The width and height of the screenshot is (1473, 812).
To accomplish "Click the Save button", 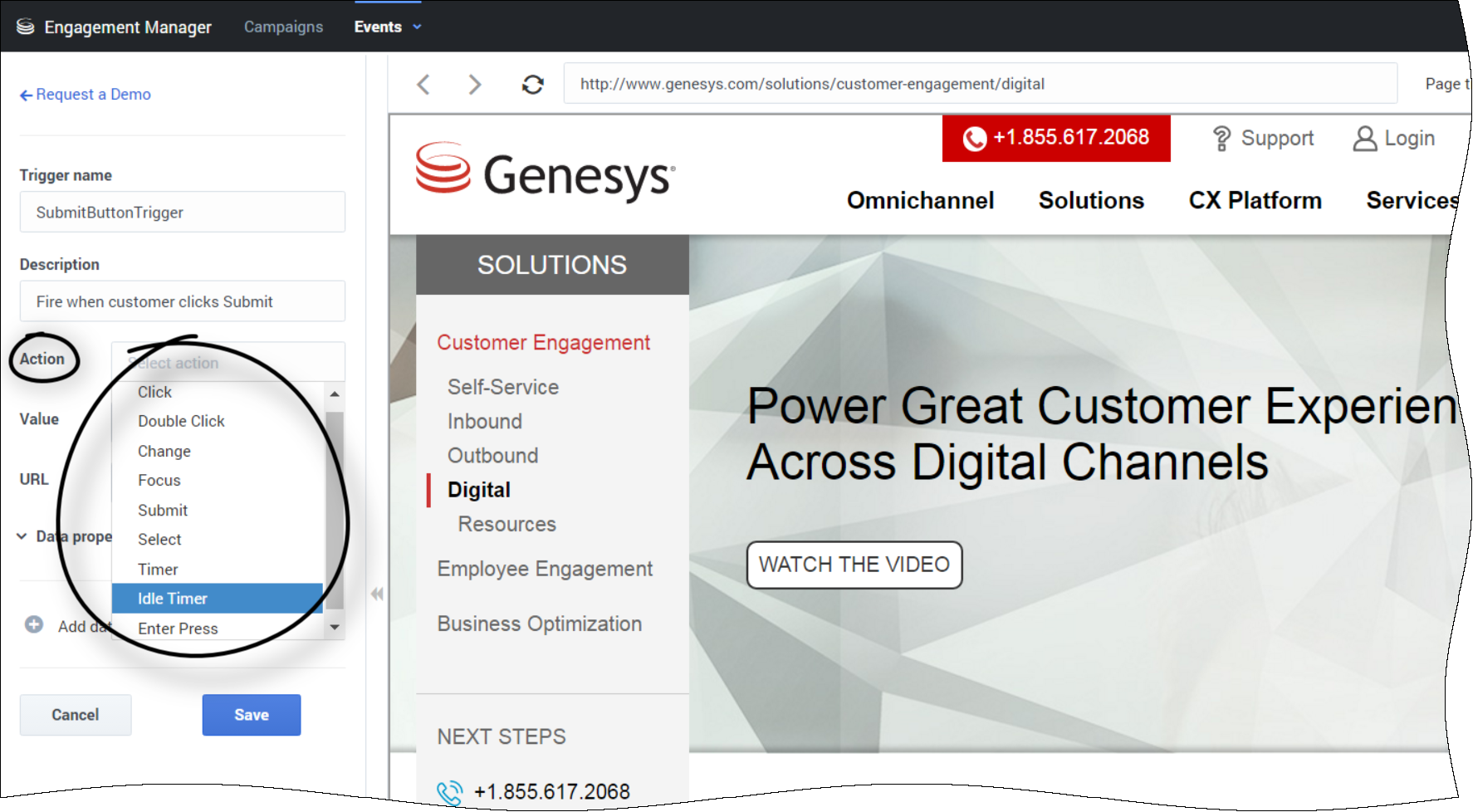I will 251,715.
